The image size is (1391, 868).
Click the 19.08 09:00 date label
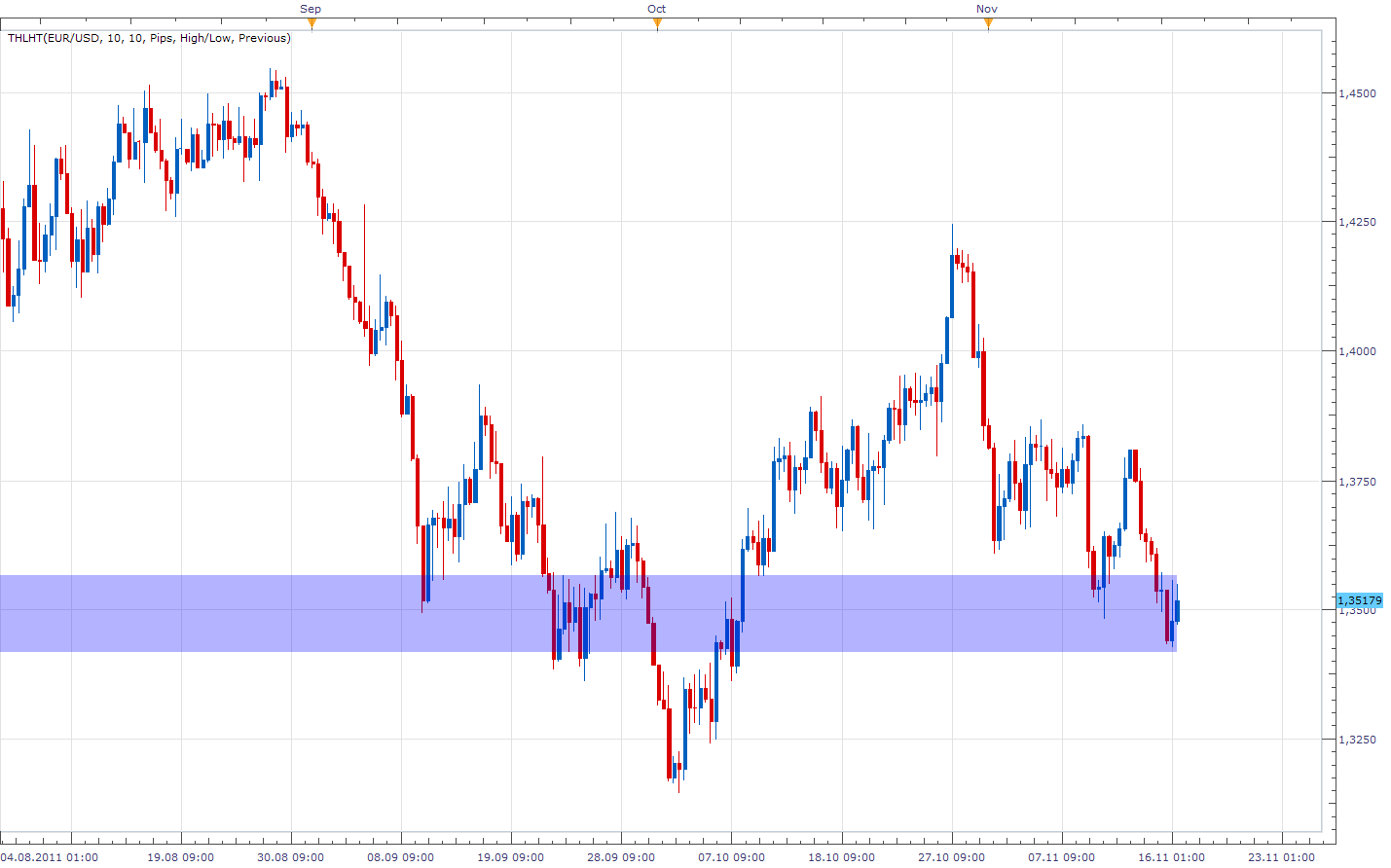coord(181,857)
